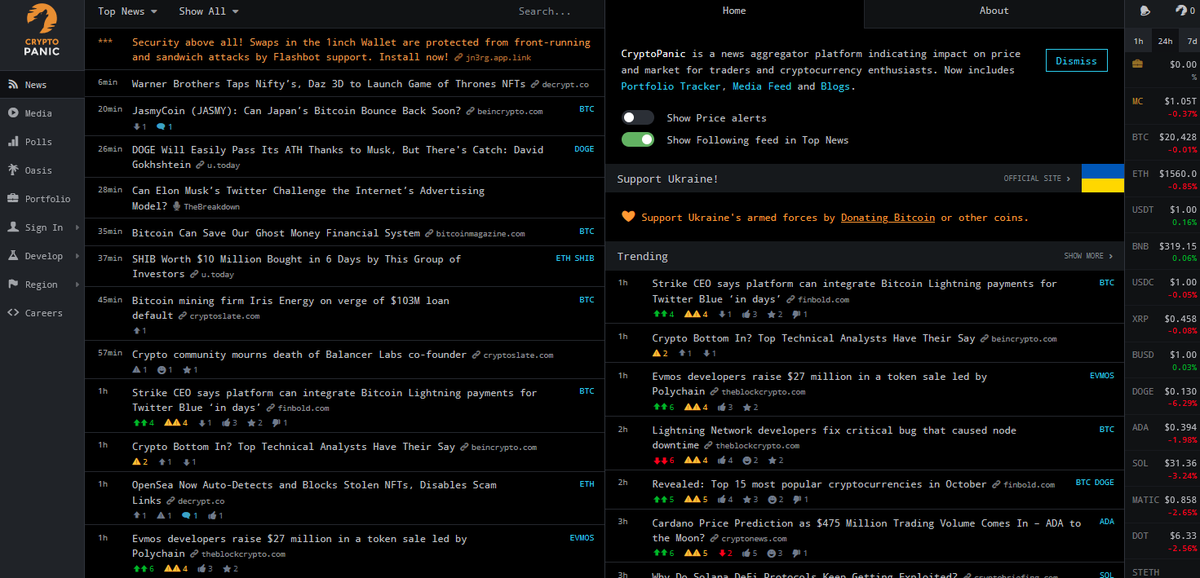Click the SHIB tag on the $10 Million story
The height and width of the screenshot is (578, 1200).
[x=584, y=259]
